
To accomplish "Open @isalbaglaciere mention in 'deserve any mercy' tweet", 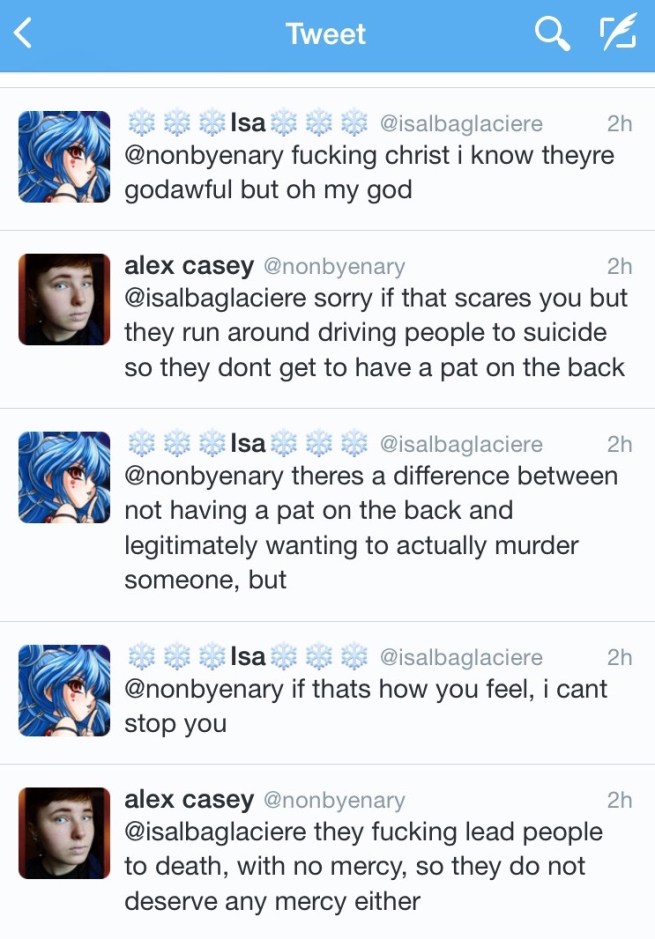I will click(x=215, y=832).
